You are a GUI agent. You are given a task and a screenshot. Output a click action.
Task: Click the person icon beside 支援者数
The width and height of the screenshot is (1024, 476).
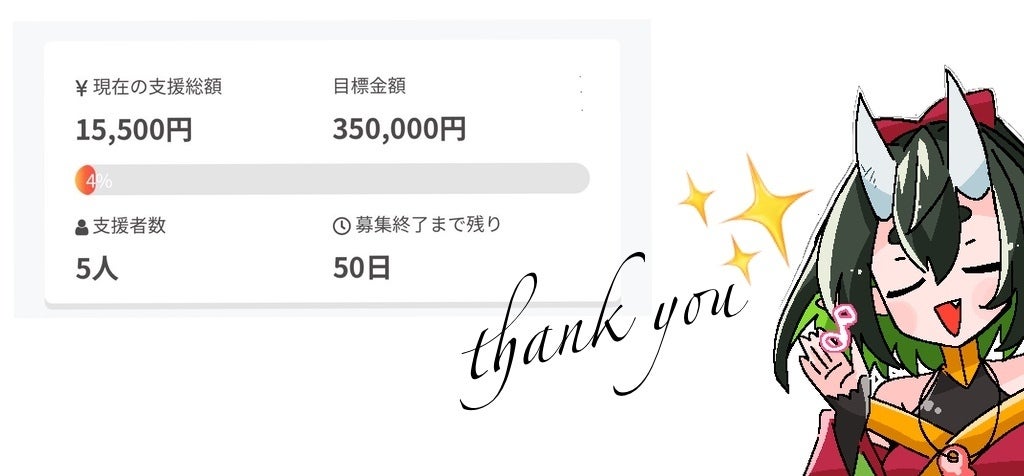coord(81,228)
